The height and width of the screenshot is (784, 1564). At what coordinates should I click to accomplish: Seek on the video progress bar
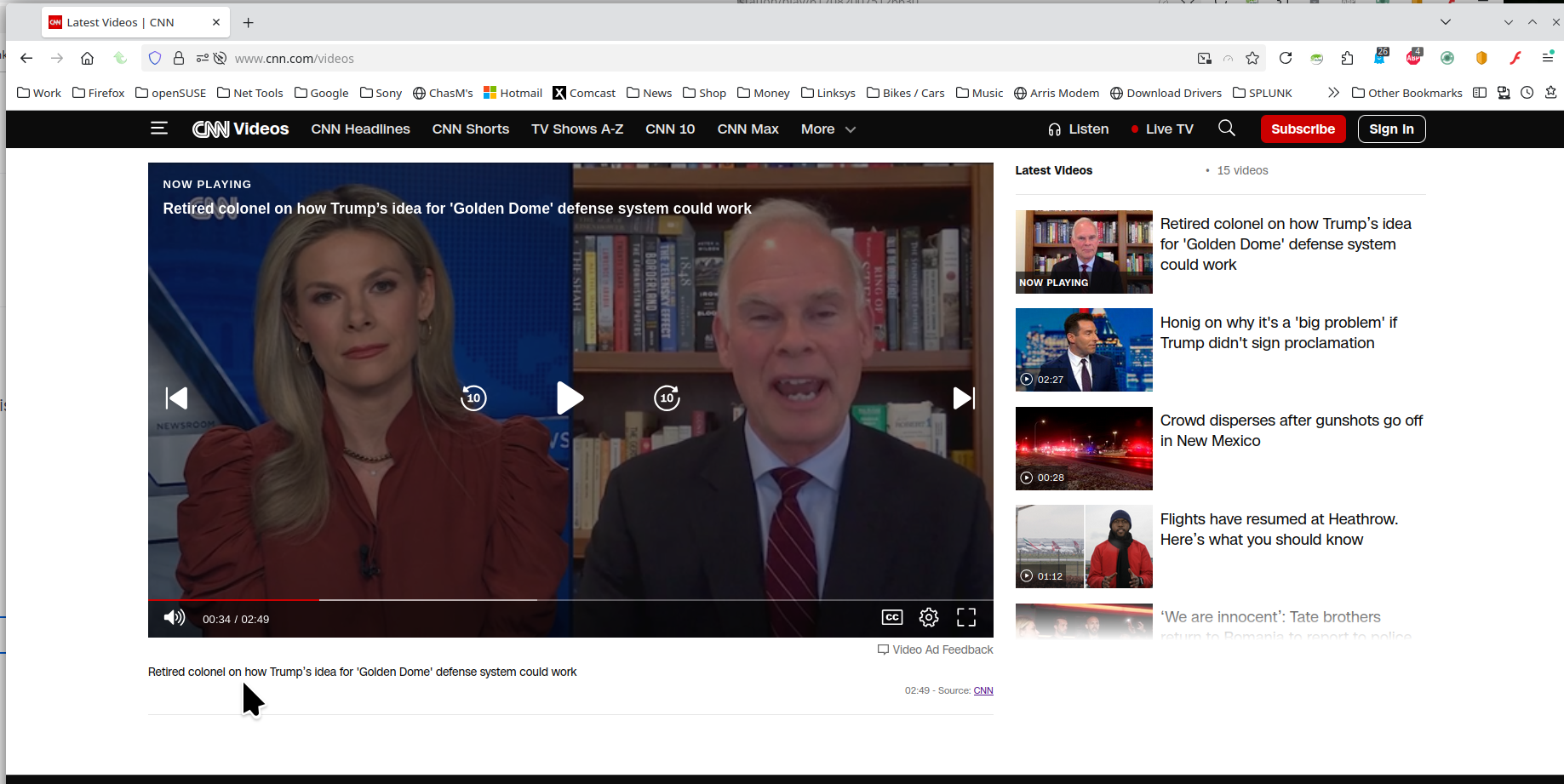tap(570, 600)
